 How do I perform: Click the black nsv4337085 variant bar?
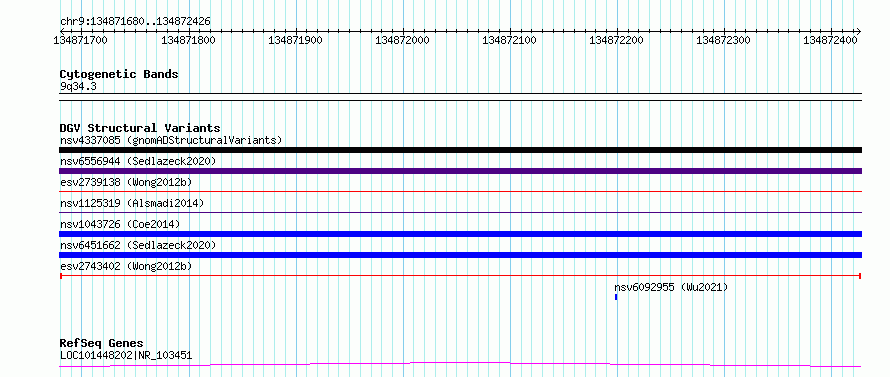coord(460,150)
